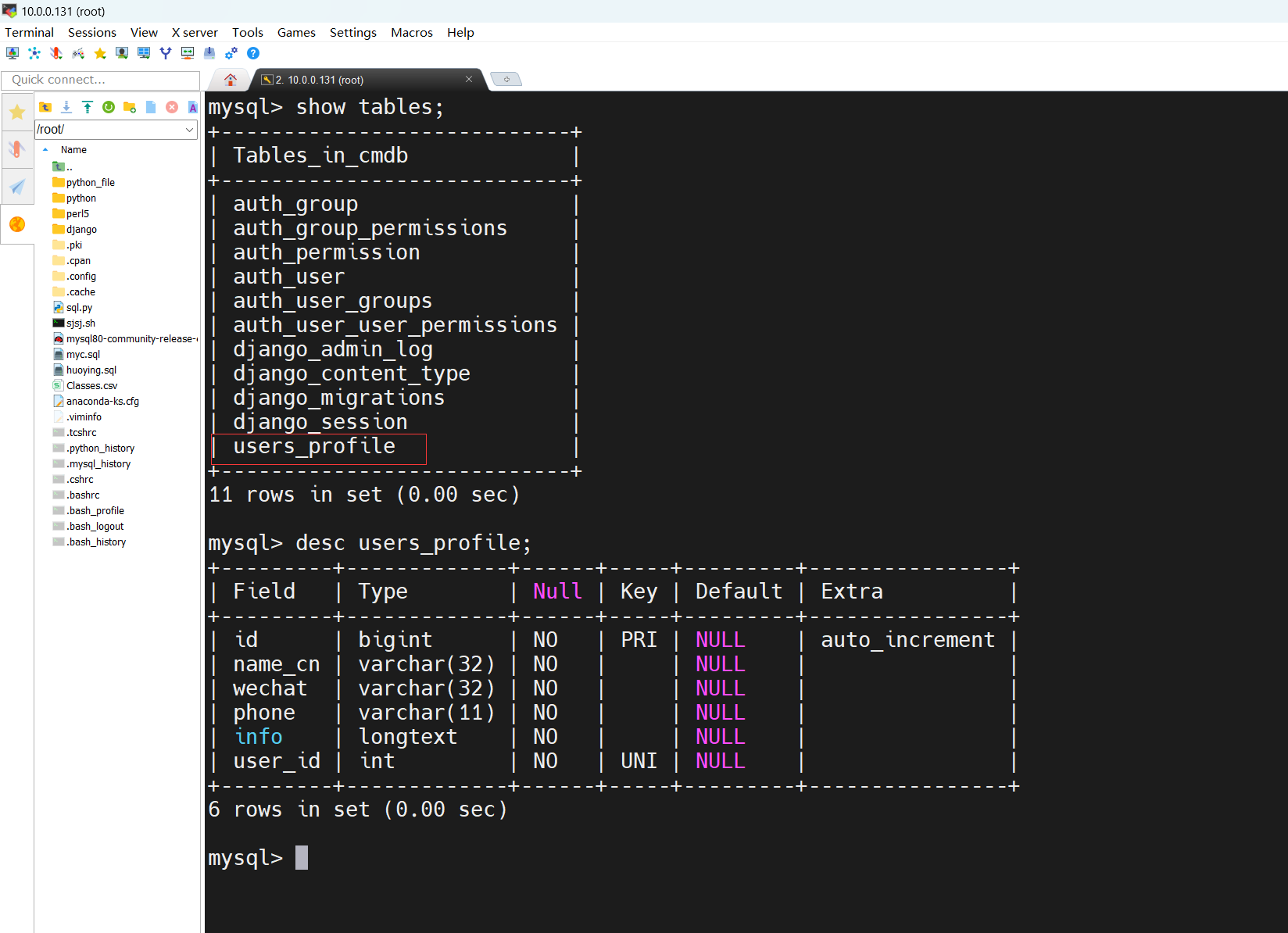The height and width of the screenshot is (933, 1288).
Task: Click the Quick connect input field
Action: point(101,80)
